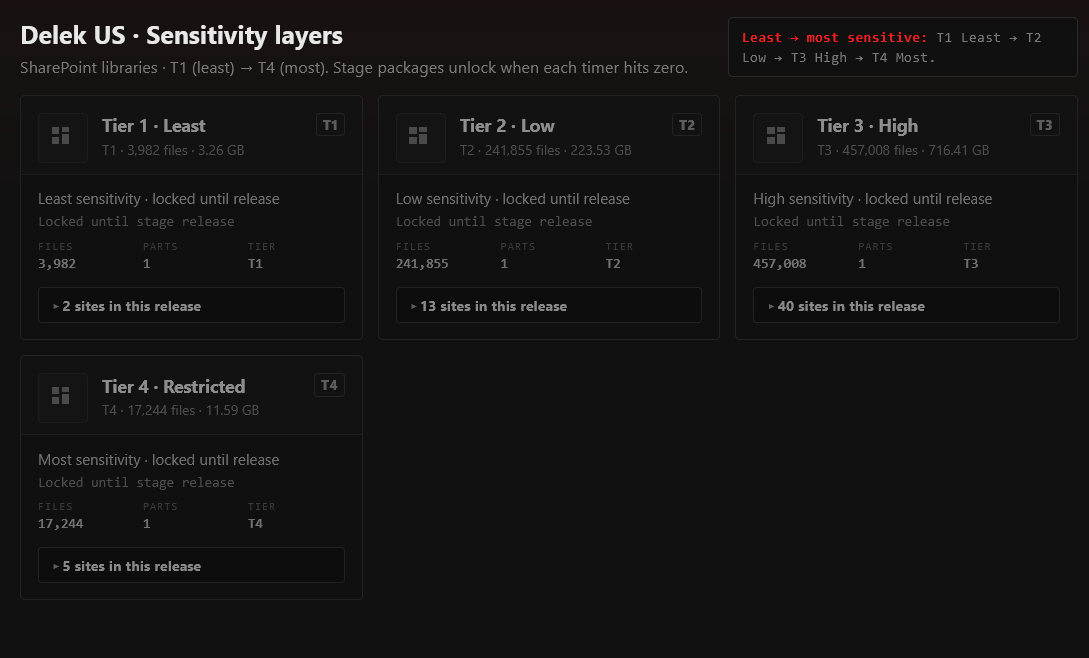Click the T2 badge on Tier 2 card
1089x658 pixels.
[x=687, y=125]
